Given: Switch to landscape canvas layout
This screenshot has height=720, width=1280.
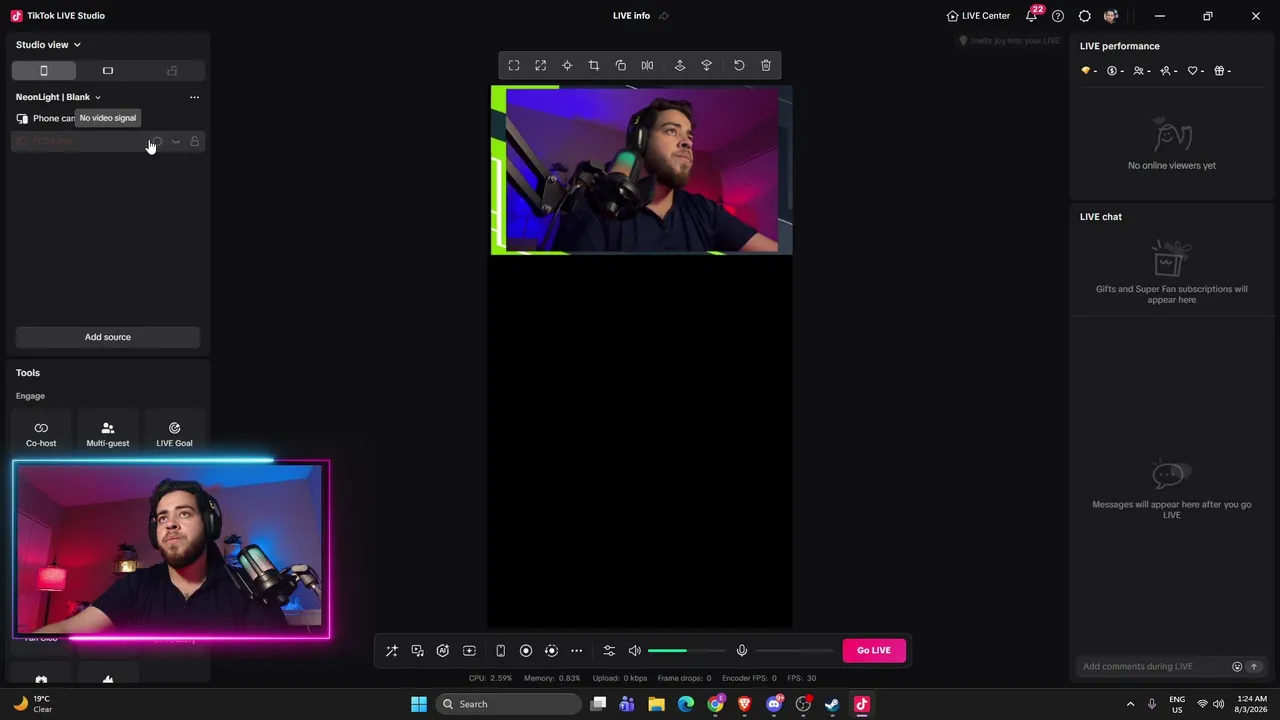Looking at the screenshot, I should click(x=108, y=71).
